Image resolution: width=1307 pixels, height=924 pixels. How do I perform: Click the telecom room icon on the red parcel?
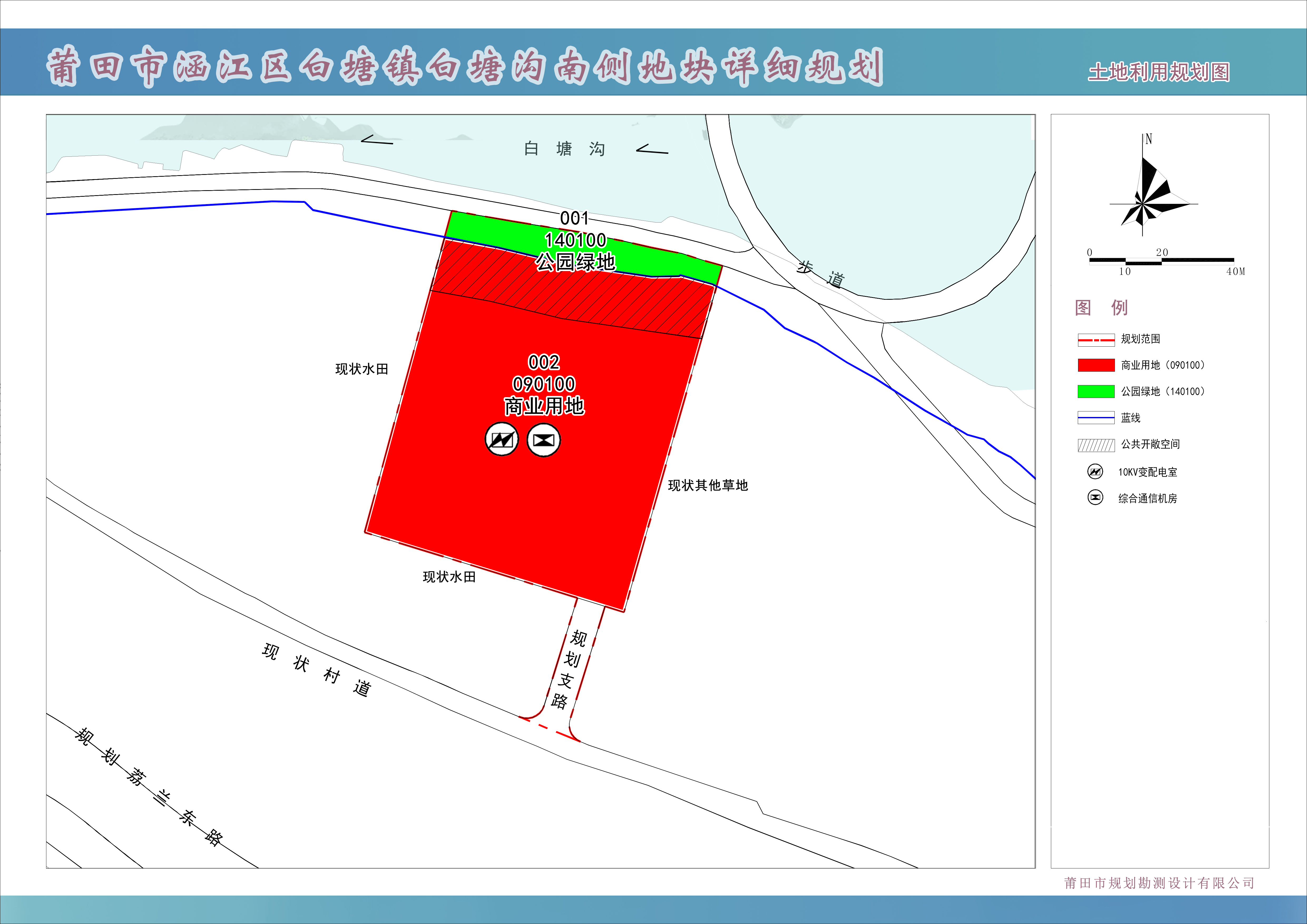pos(544,440)
